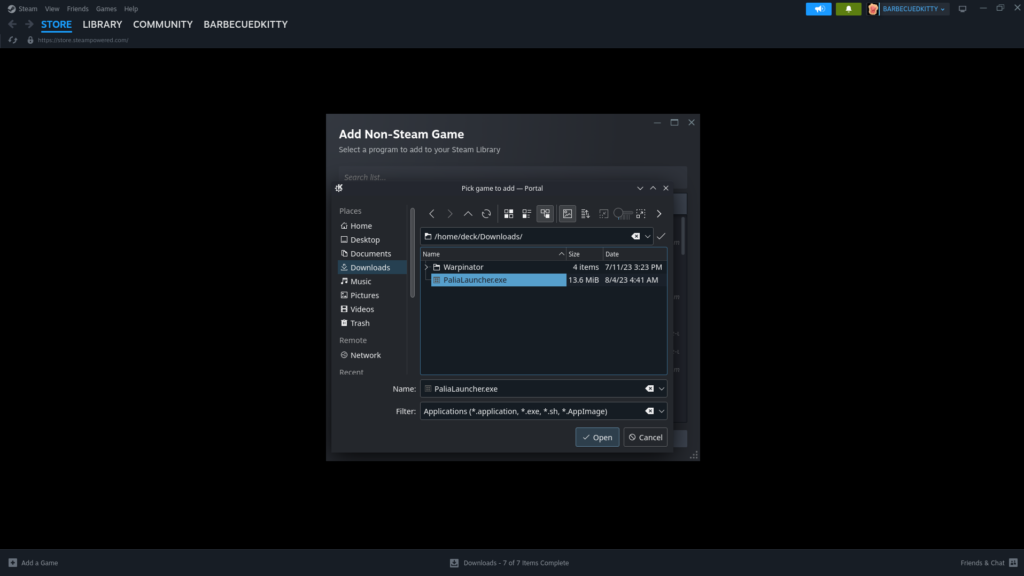Open the Games menu
This screenshot has width=1024, height=576.
pos(106,8)
